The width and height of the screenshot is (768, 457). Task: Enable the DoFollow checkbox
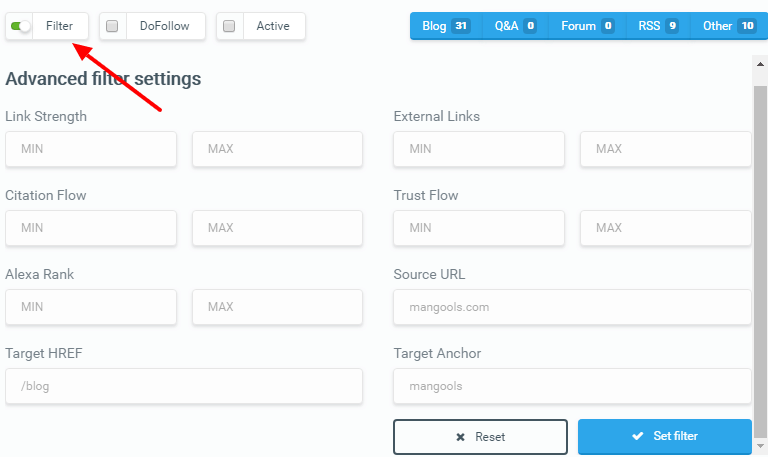click(x=112, y=27)
